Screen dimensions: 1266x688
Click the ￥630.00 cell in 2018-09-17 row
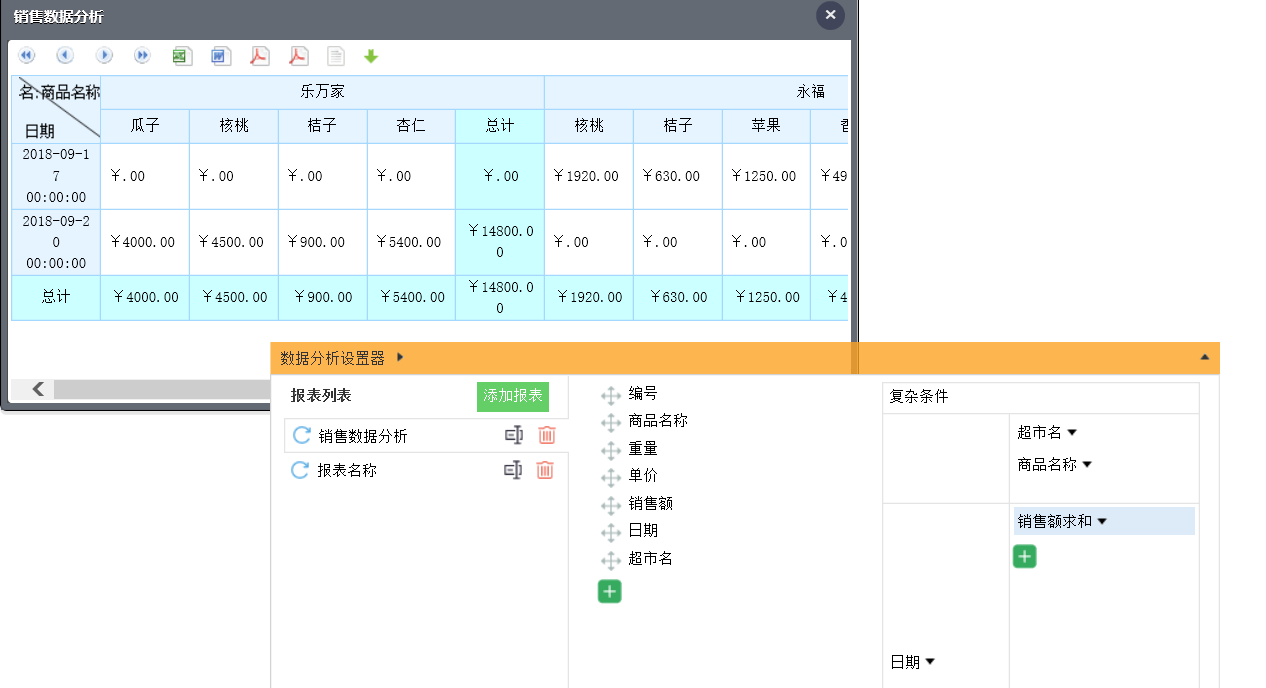click(x=677, y=176)
